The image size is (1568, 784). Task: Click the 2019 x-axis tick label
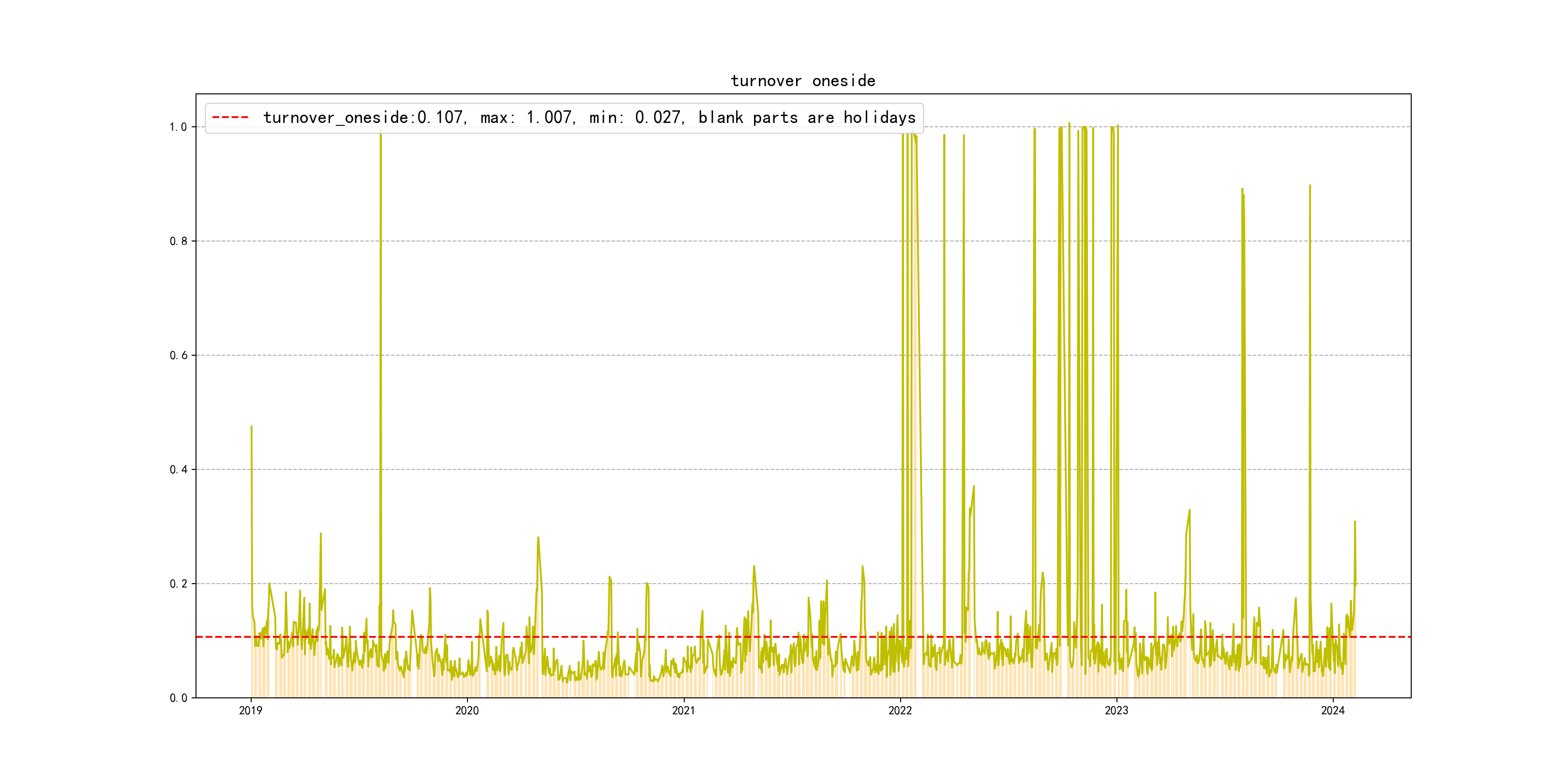(250, 710)
